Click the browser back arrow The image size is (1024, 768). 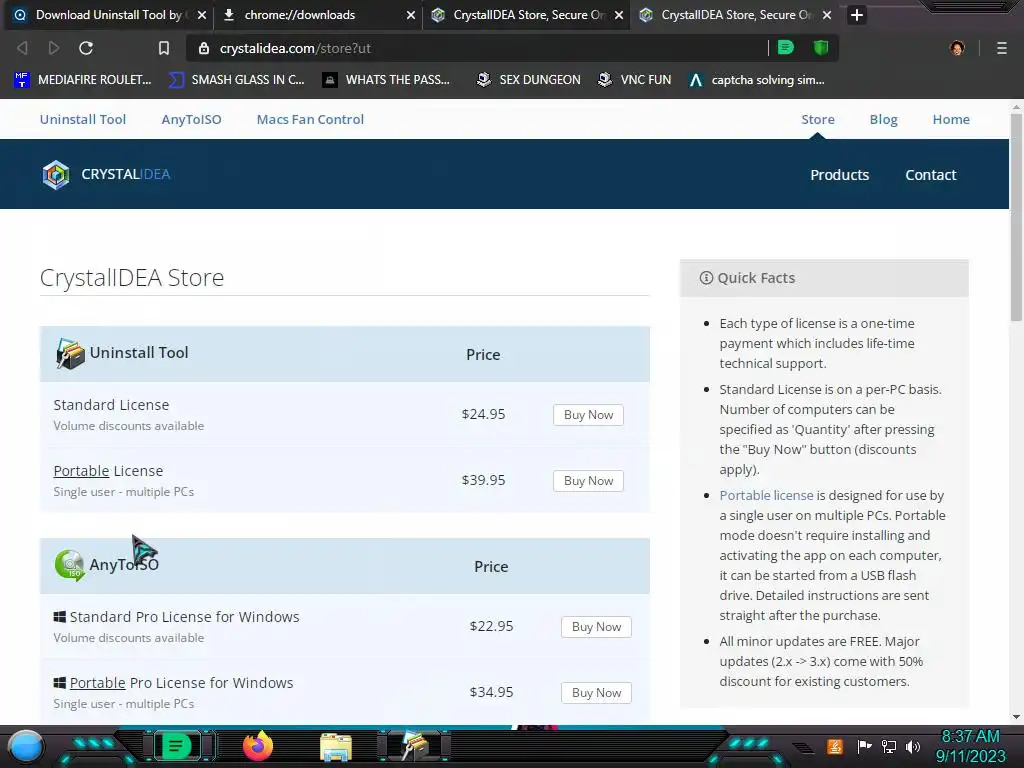[x=22, y=48]
